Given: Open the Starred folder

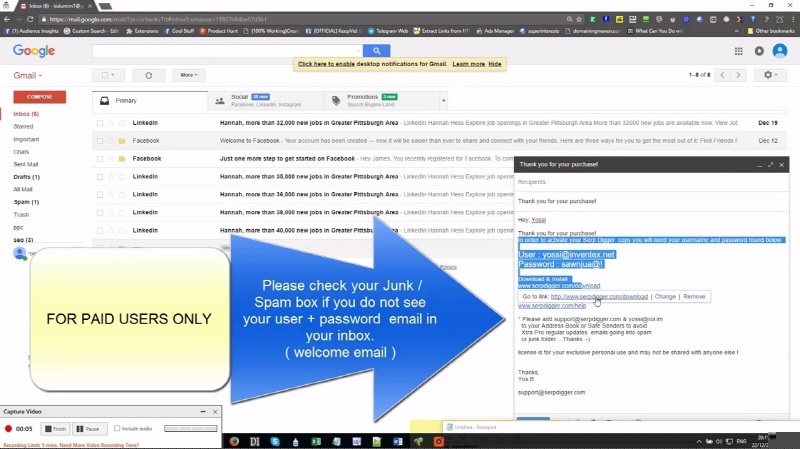Looking at the screenshot, I should coord(23,127).
